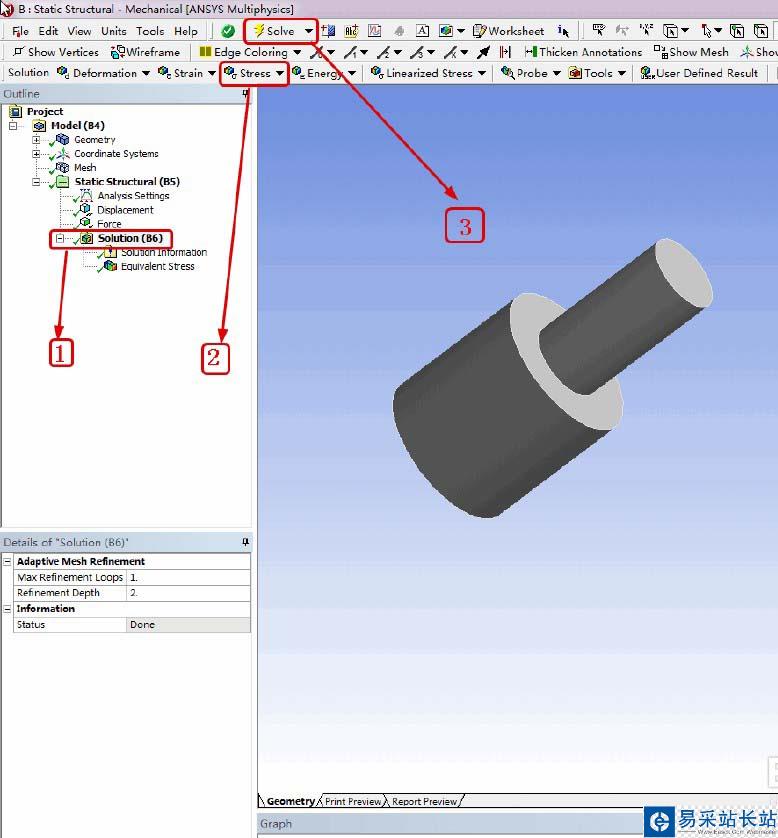Open the Edge Coloring dropdown arrow

[x=297, y=52]
